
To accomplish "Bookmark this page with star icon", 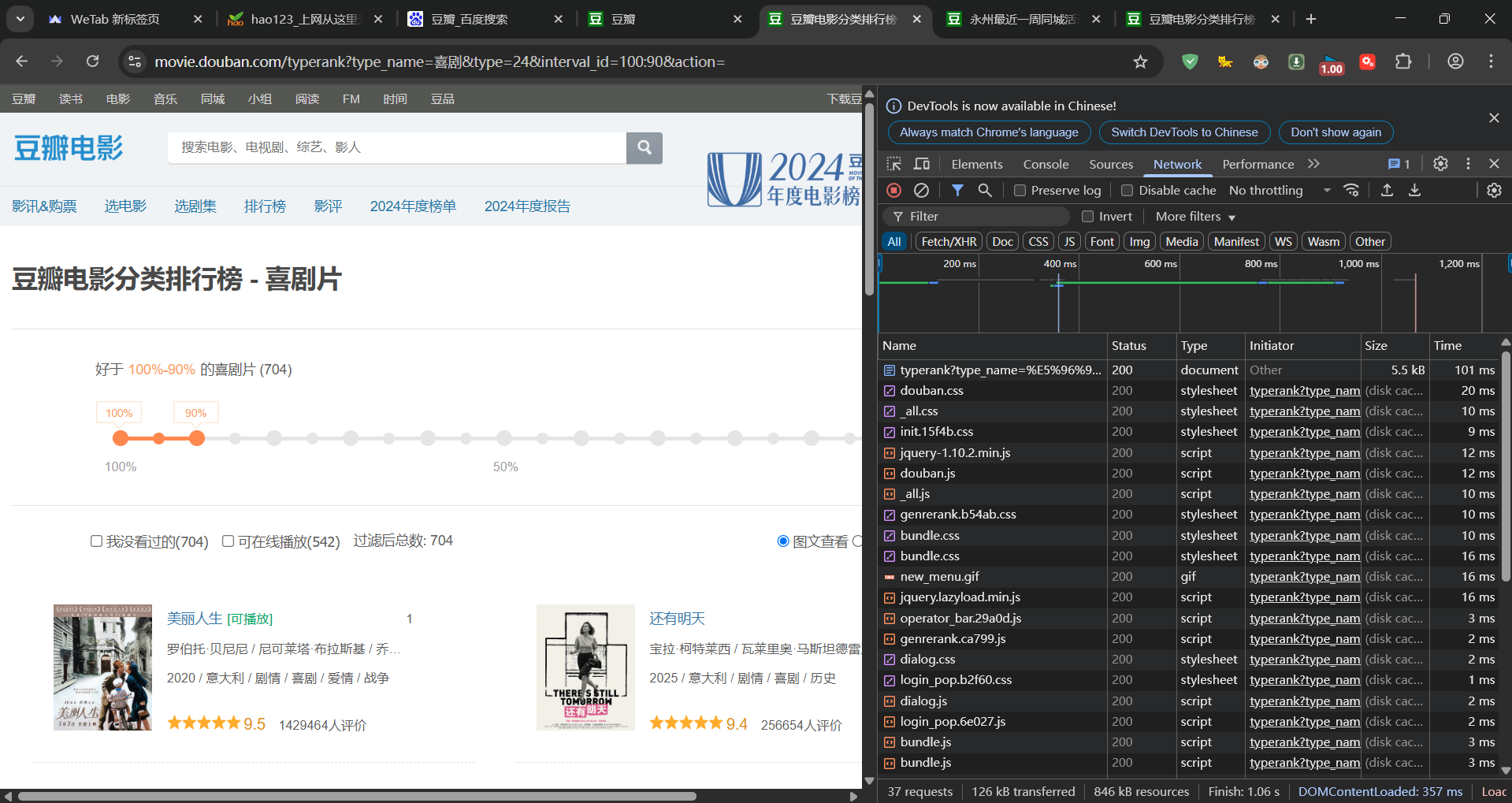I will point(1140,61).
